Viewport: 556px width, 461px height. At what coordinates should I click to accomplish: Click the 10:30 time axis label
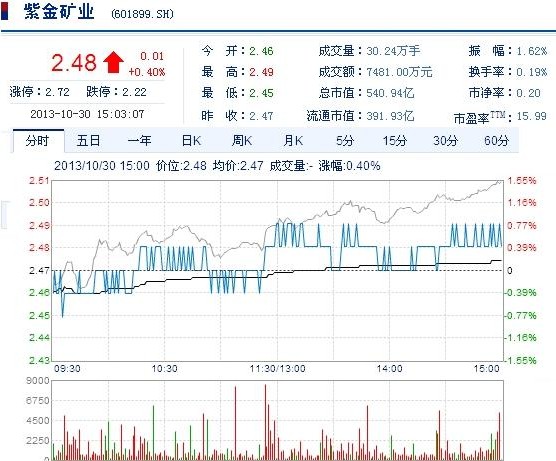coord(164,369)
